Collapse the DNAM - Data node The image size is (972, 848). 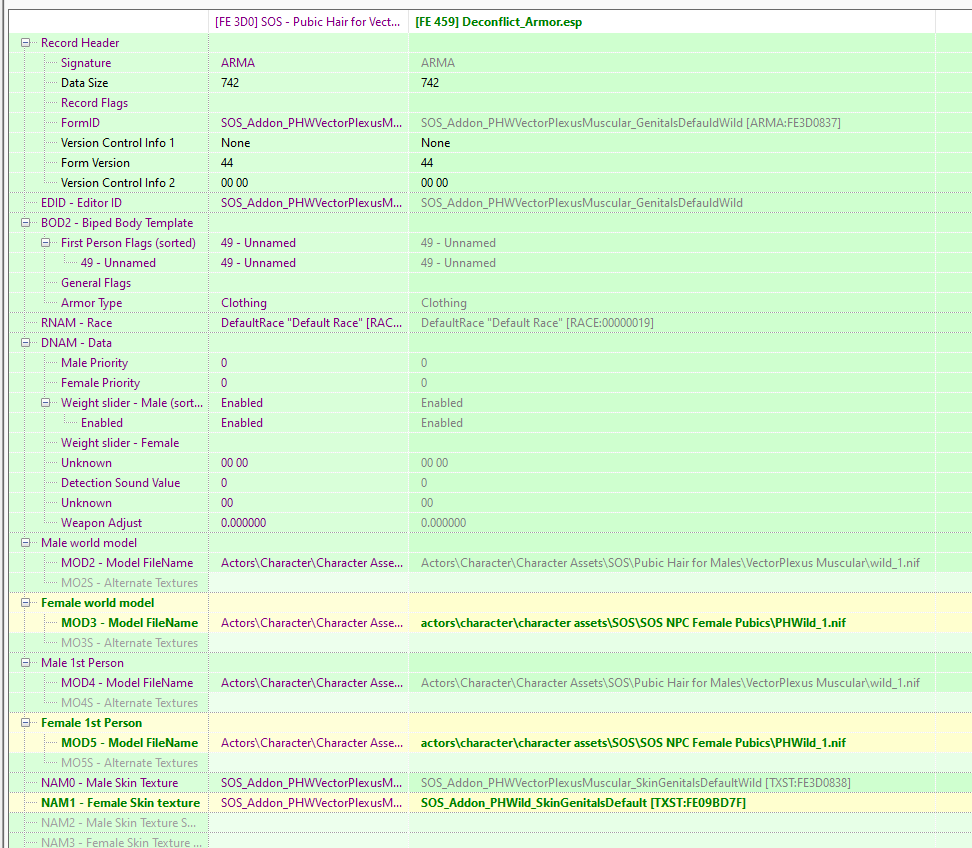(25, 343)
